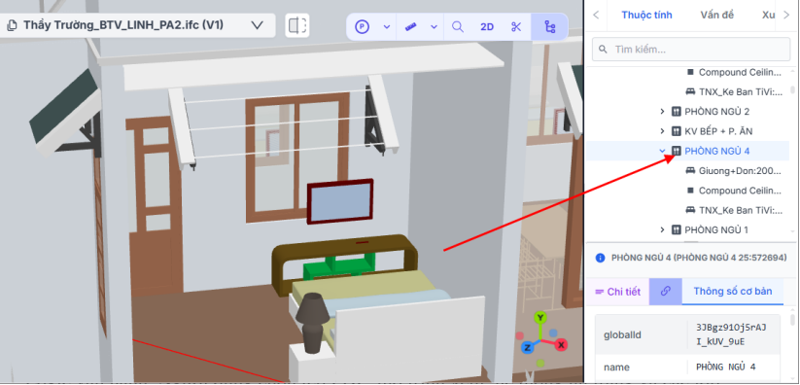
Task: Click the header PHÒNG NGỦ 4 25:572694 text
Action: coord(698,258)
